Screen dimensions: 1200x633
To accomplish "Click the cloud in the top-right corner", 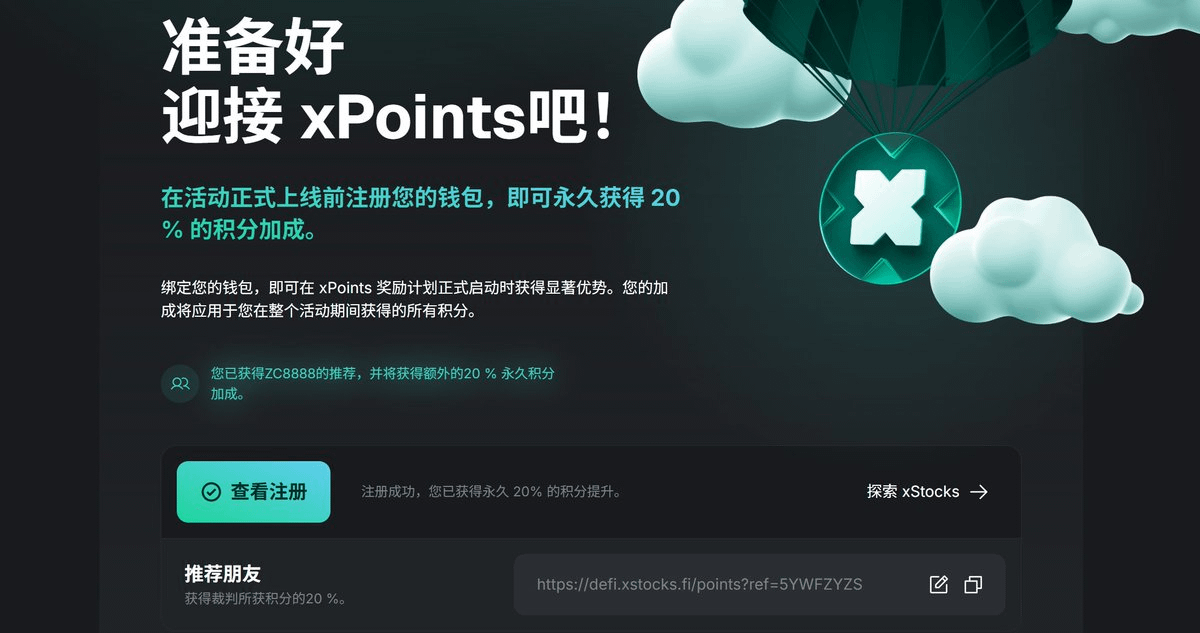I will (x=1130, y=20).
